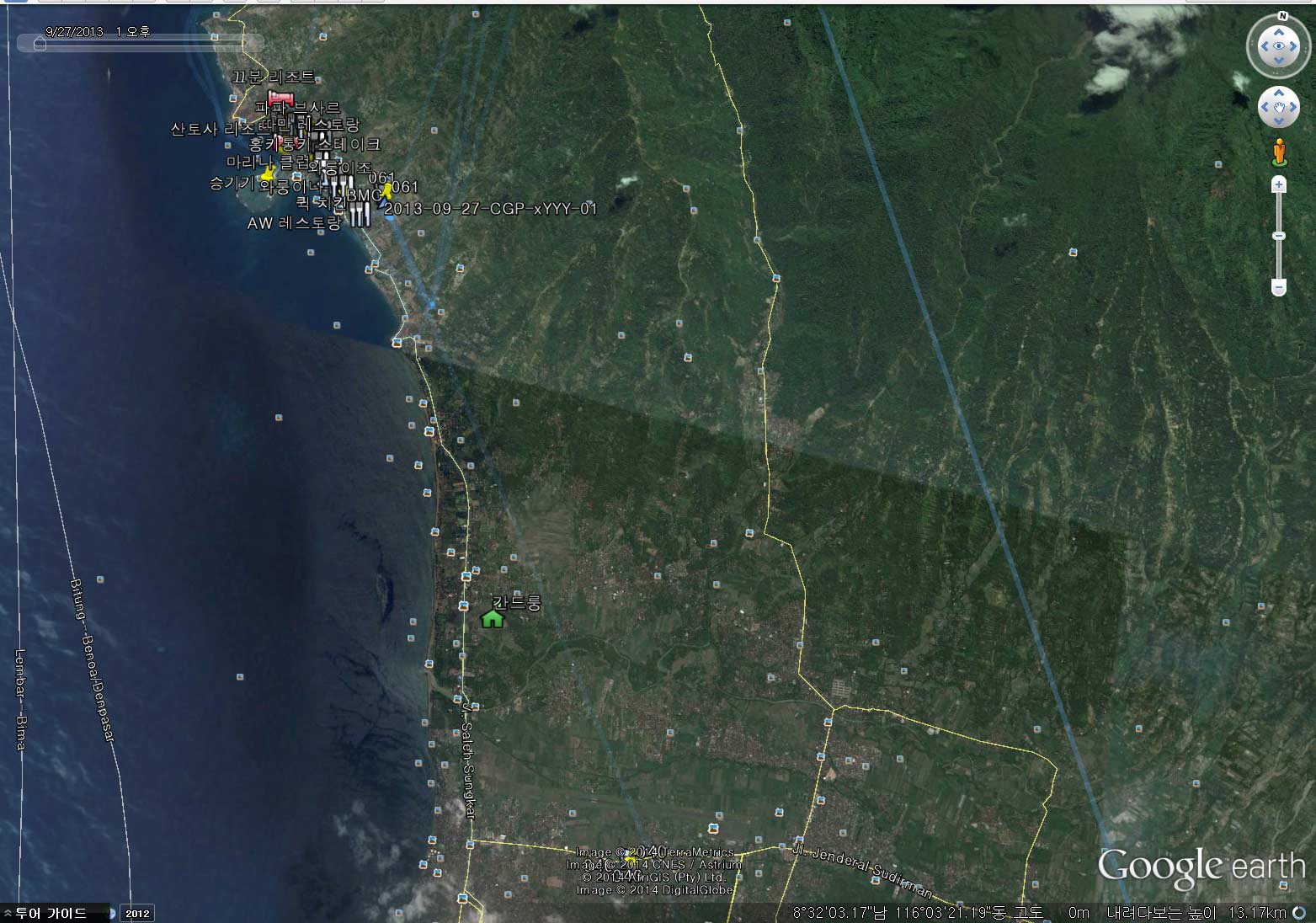The image size is (1316, 923).
Task: Click the hand icon in Move joystick
Action: pos(1279,107)
